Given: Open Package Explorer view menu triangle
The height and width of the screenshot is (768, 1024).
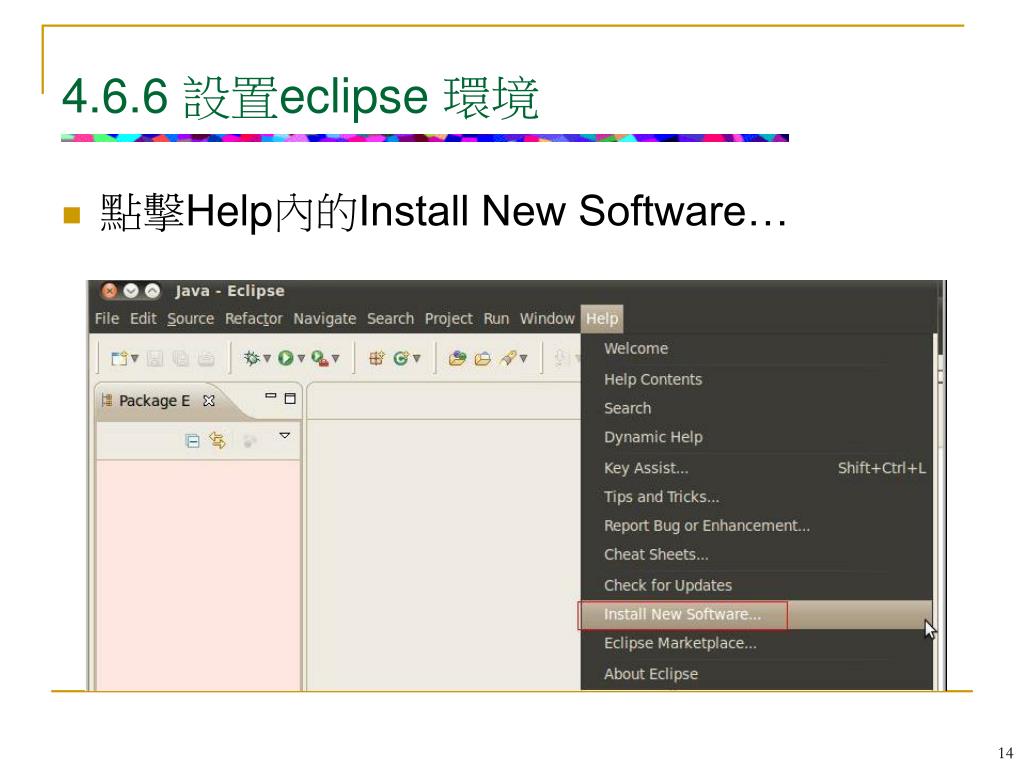Looking at the screenshot, I should (x=285, y=435).
